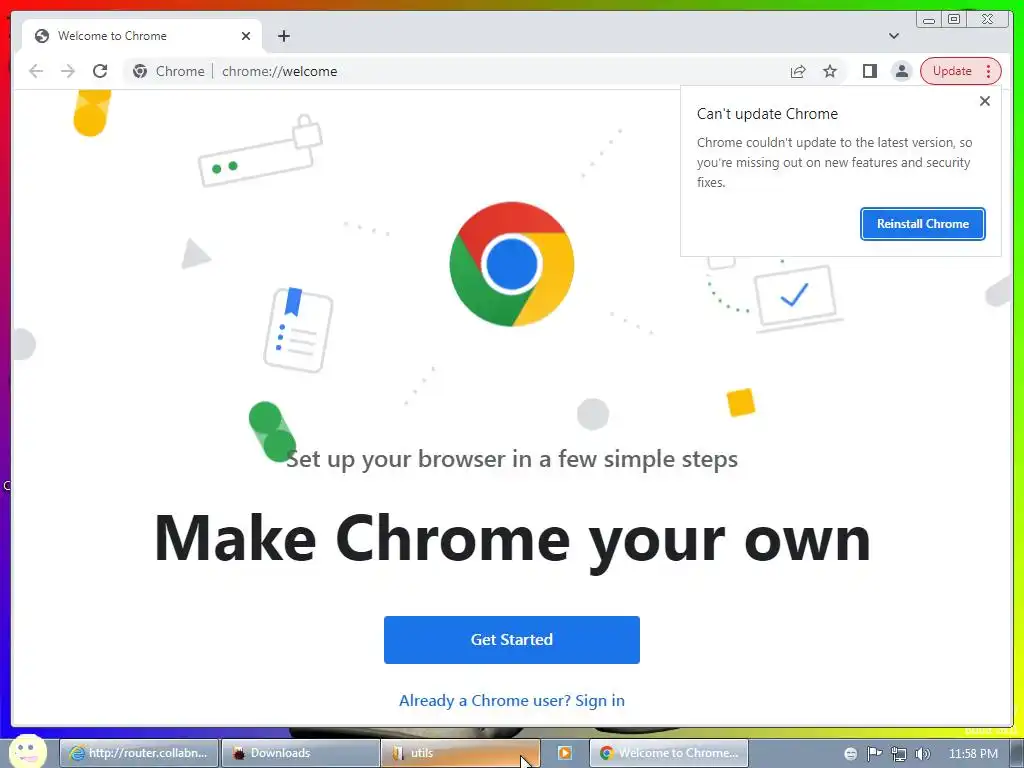Image resolution: width=1024 pixels, height=768 pixels.
Task: Minimize the Chrome window
Action: coord(929,20)
